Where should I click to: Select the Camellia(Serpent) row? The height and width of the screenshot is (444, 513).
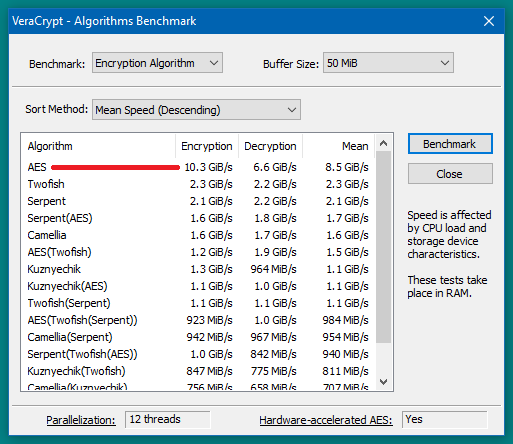click(198, 337)
